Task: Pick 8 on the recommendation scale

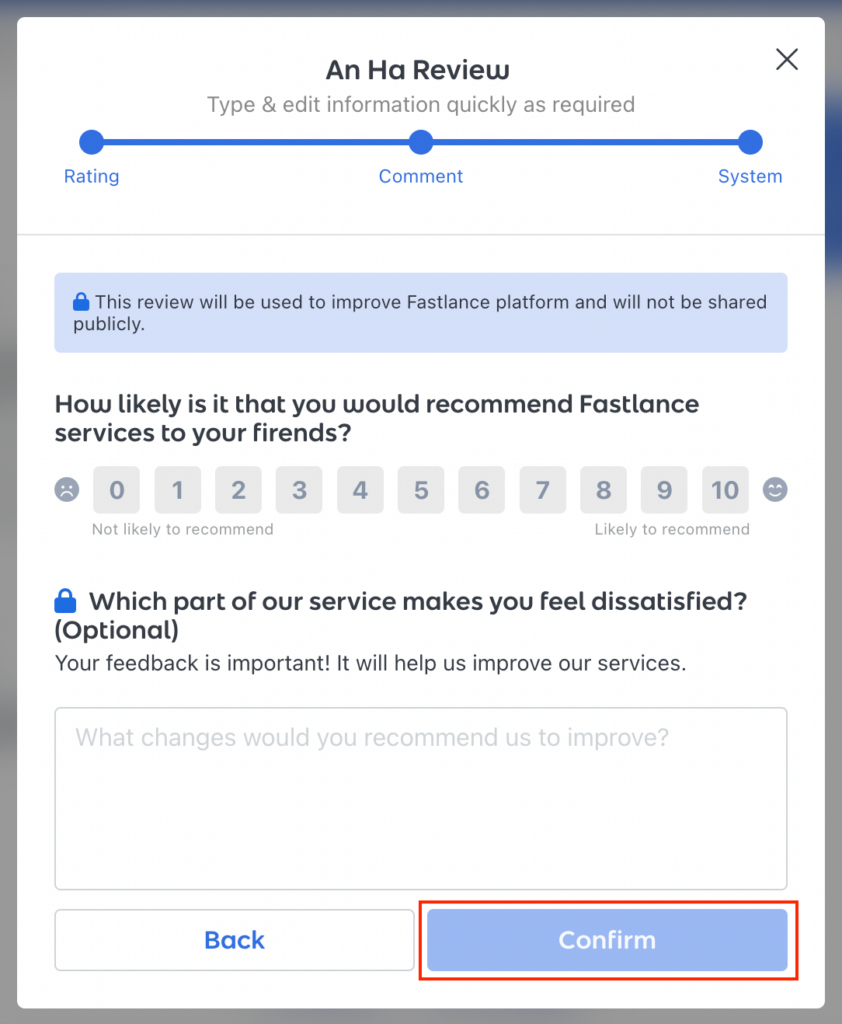Action: pyautogui.click(x=603, y=490)
